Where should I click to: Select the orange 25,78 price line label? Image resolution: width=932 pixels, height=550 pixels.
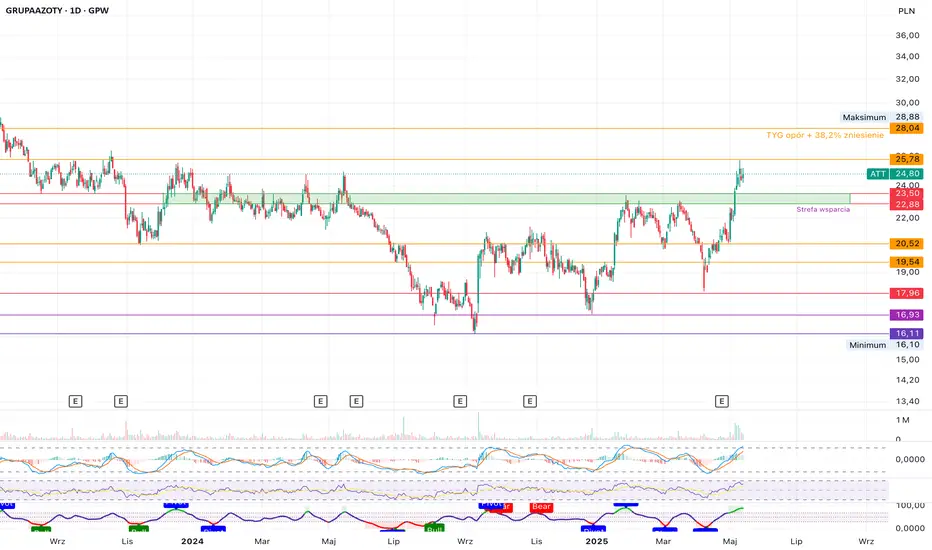(906, 159)
